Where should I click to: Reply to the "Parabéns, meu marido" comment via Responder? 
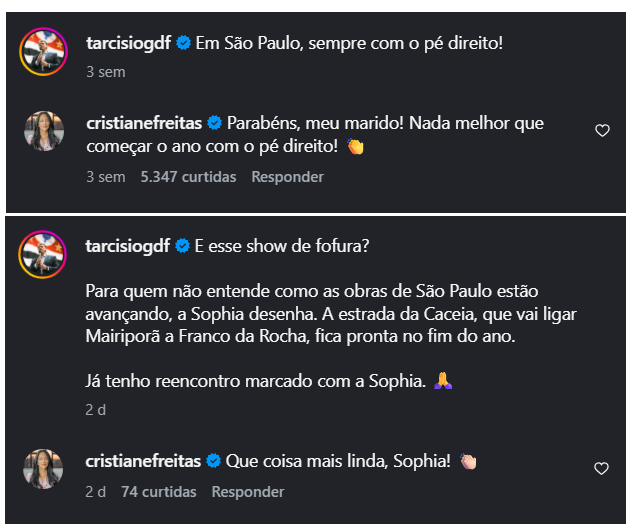tap(287, 177)
